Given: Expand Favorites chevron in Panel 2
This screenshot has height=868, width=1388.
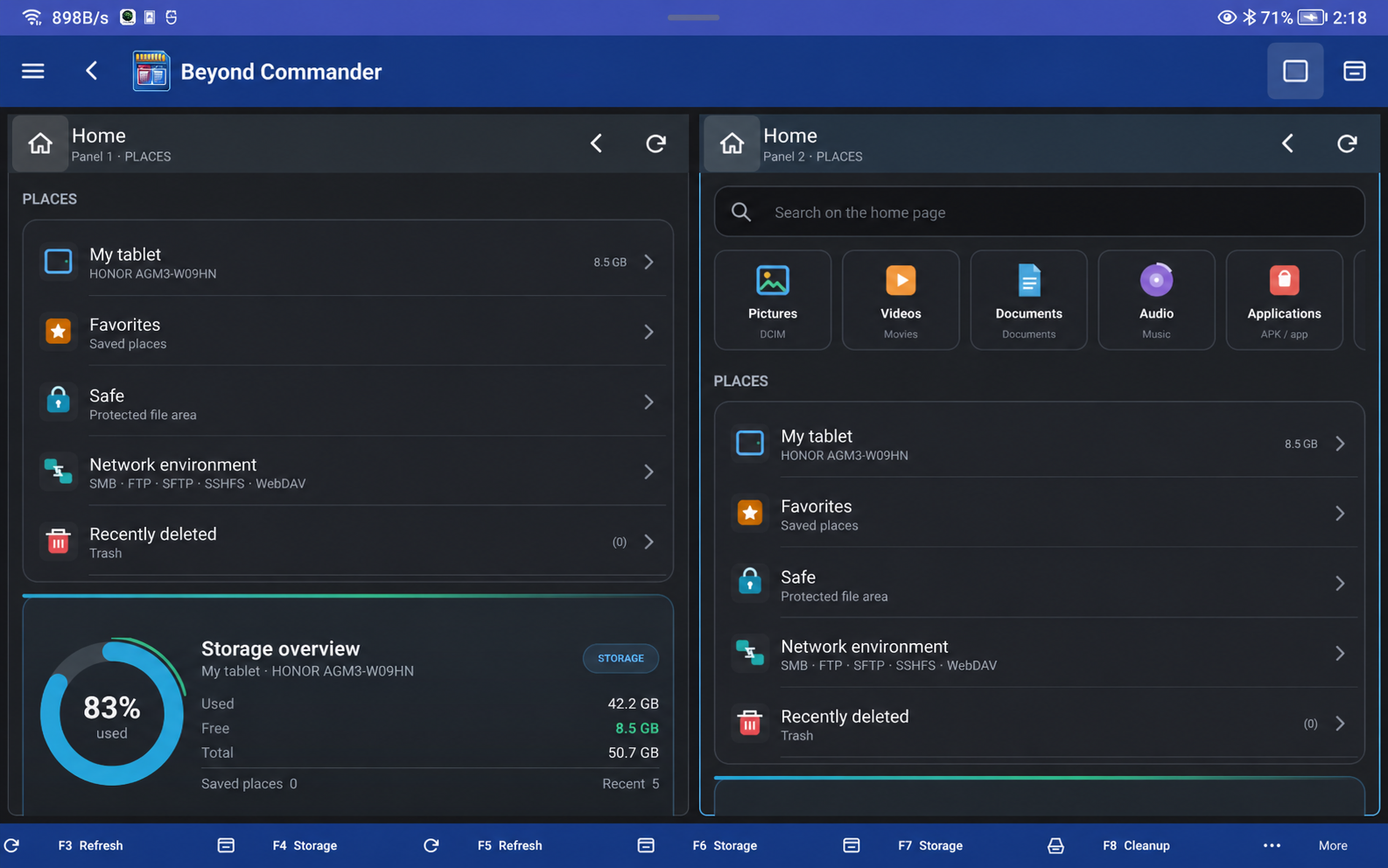Looking at the screenshot, I should point(1340,514).
